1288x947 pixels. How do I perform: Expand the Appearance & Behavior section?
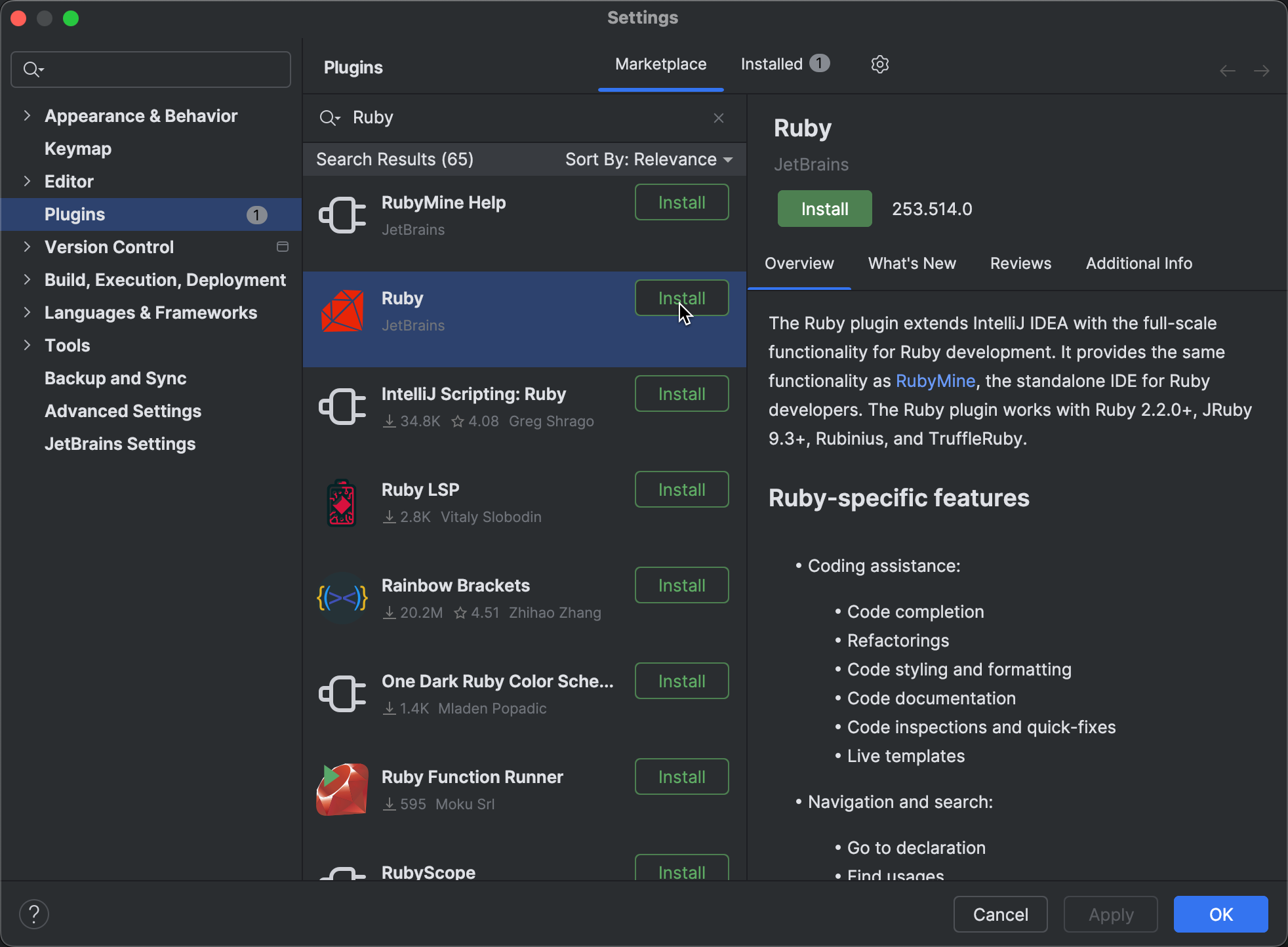click(x=27, y=115)
